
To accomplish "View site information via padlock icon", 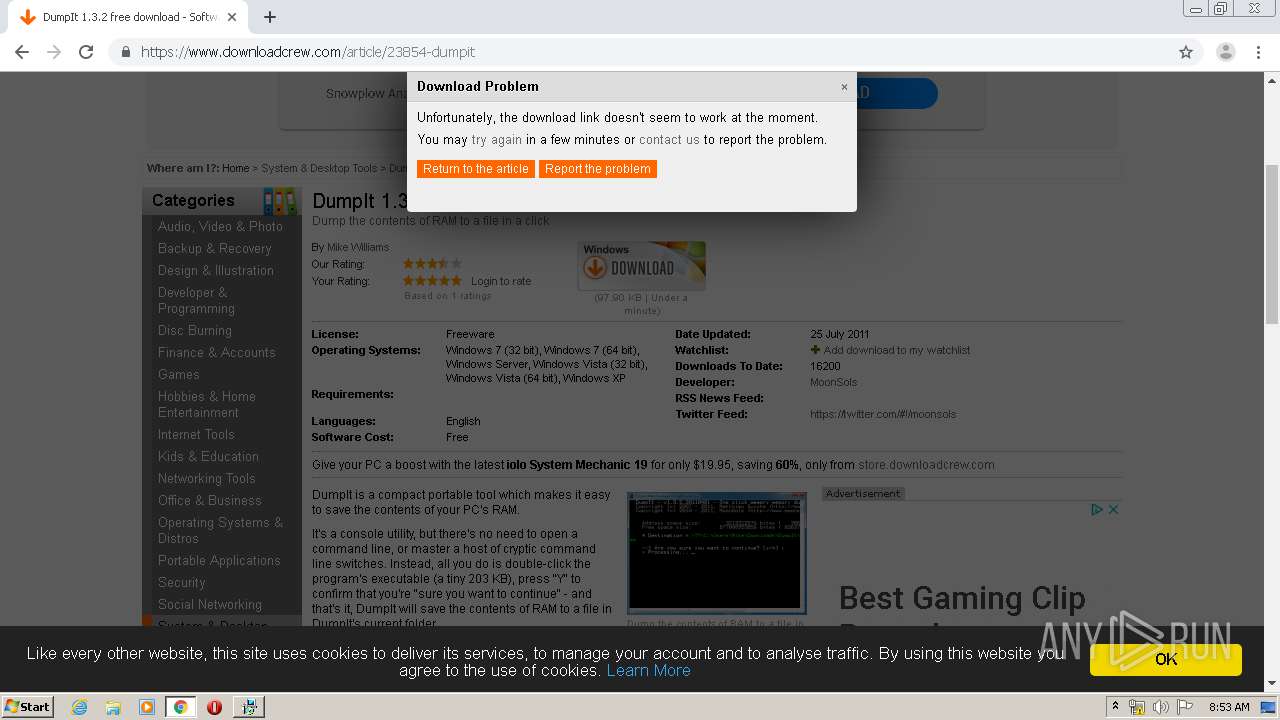I will point(126,52).
